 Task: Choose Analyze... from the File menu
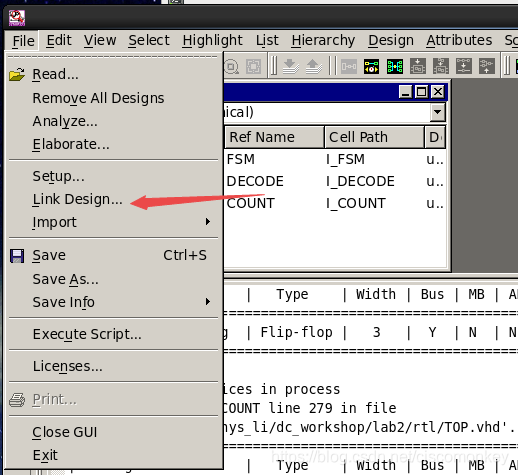[x=113, y=121]
